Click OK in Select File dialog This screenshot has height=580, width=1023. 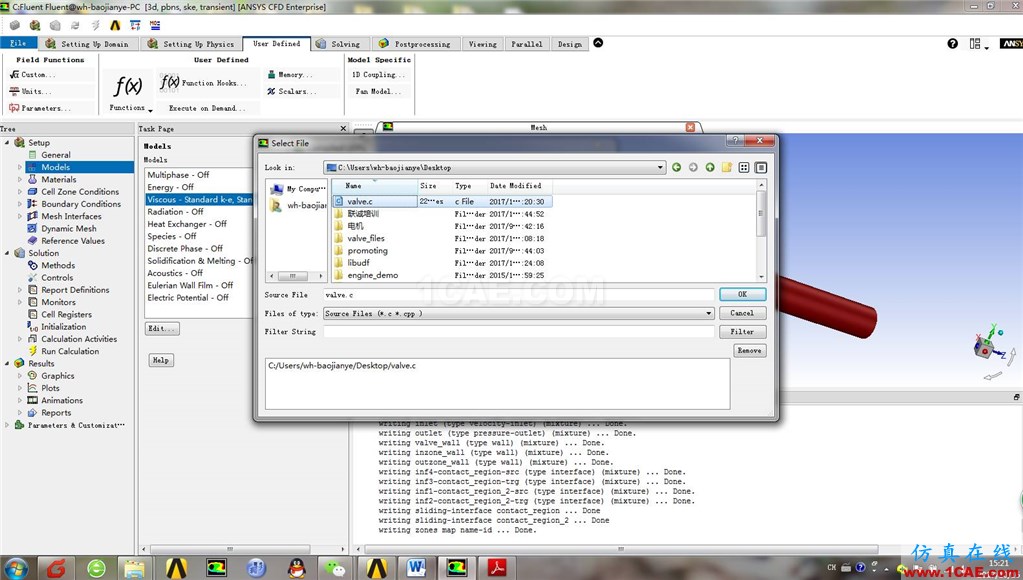(742, 294)
